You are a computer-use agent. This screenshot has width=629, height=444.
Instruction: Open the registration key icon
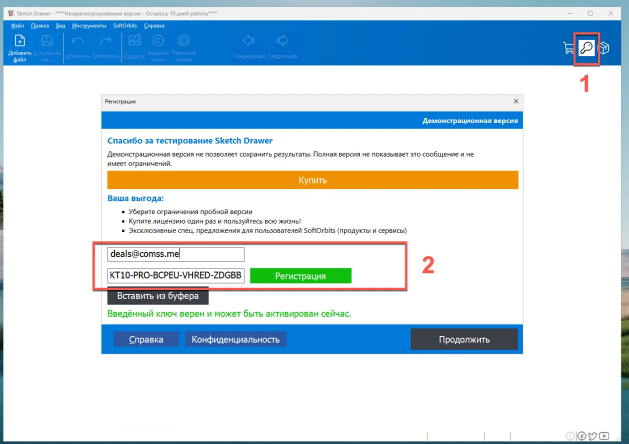click(x=586, y=48)
